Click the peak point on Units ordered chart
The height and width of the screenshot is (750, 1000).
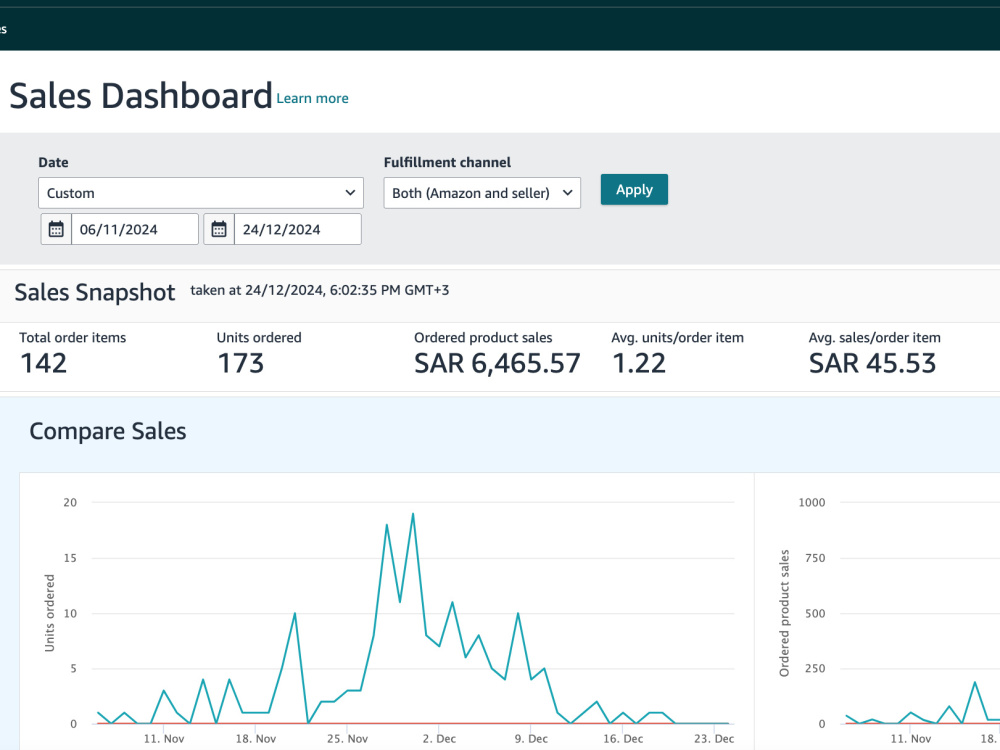413,514
